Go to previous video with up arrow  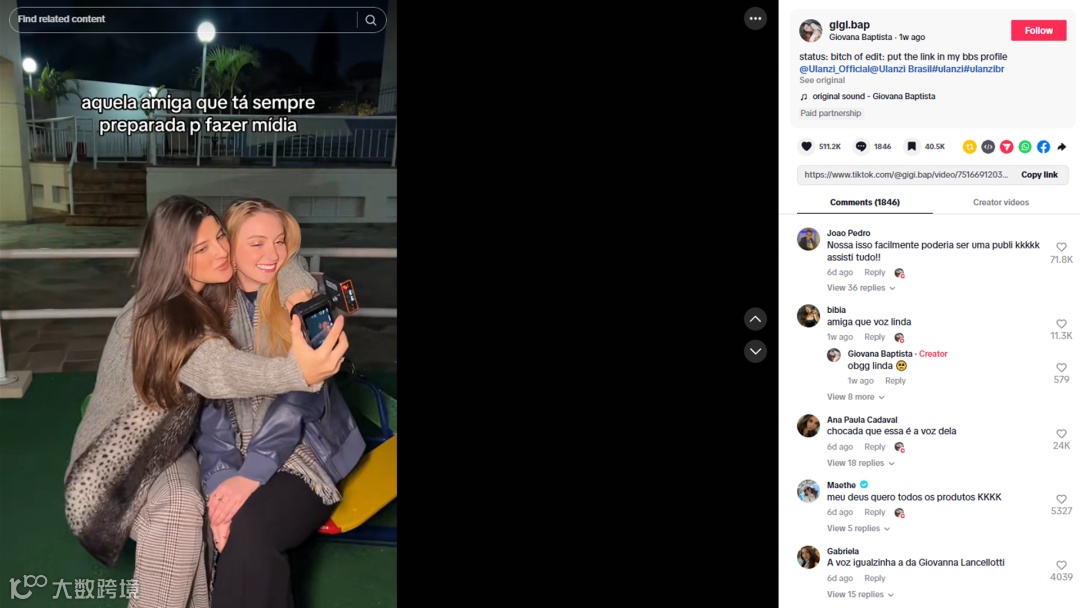pyautogui.click(x=755, y=319)
